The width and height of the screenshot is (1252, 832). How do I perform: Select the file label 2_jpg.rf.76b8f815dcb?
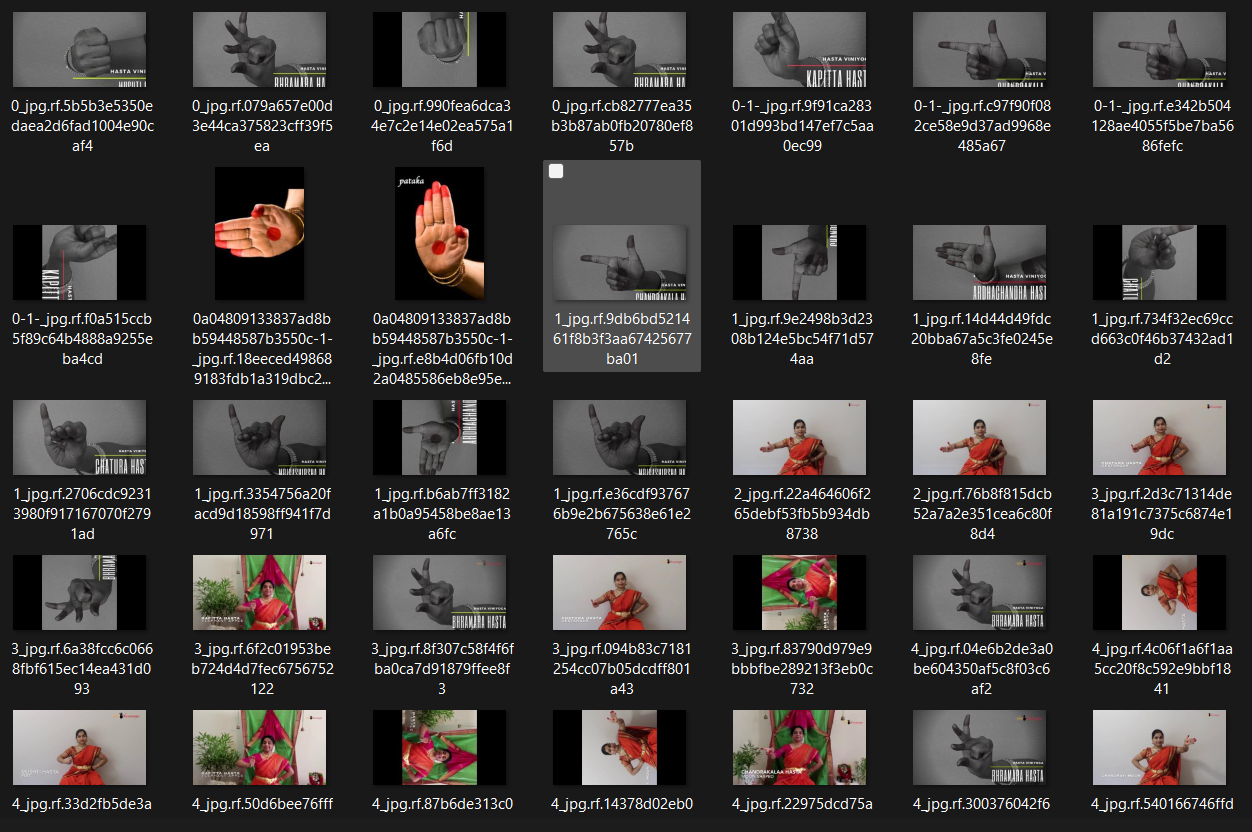(x=979, y=514)
